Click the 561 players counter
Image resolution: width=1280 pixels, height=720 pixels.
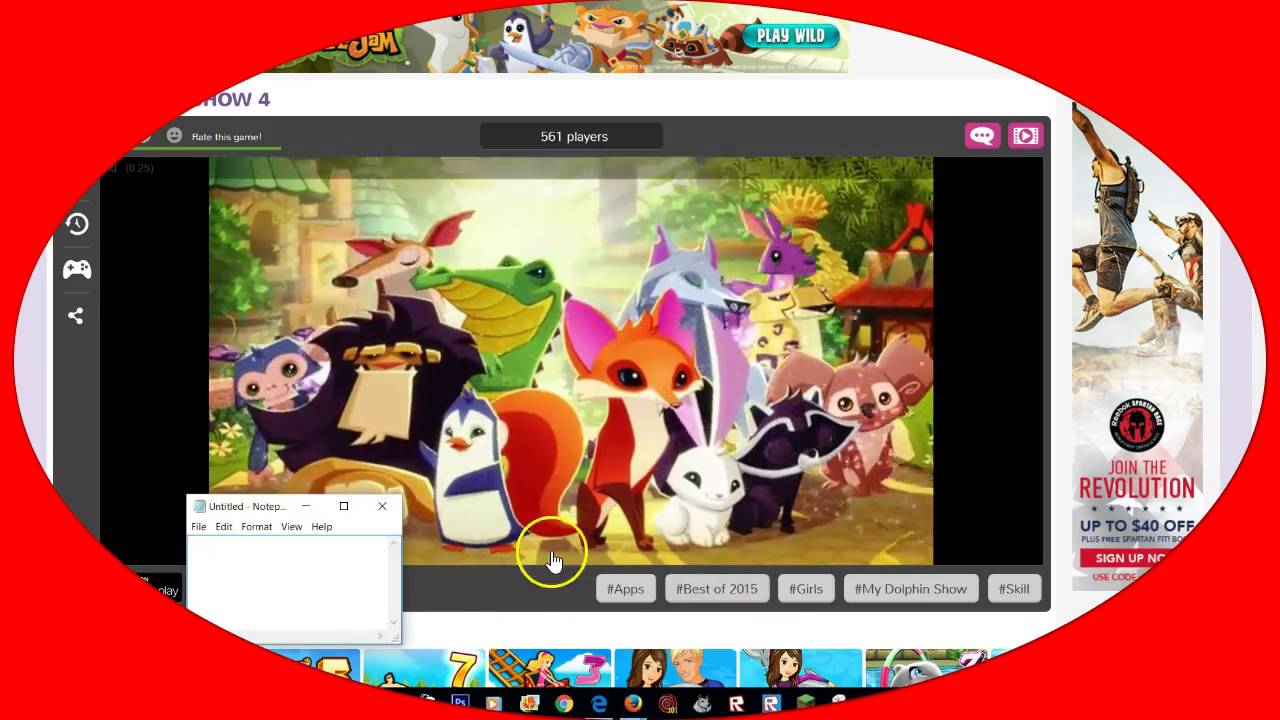click(573, 136)
